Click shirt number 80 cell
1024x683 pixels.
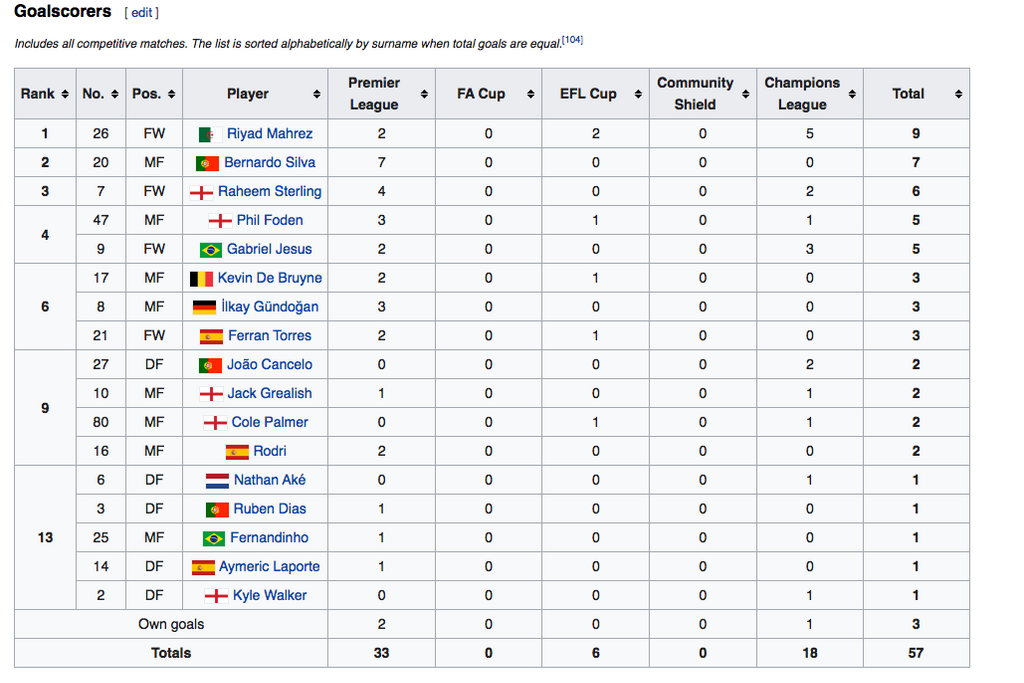[x=101, y=422]
